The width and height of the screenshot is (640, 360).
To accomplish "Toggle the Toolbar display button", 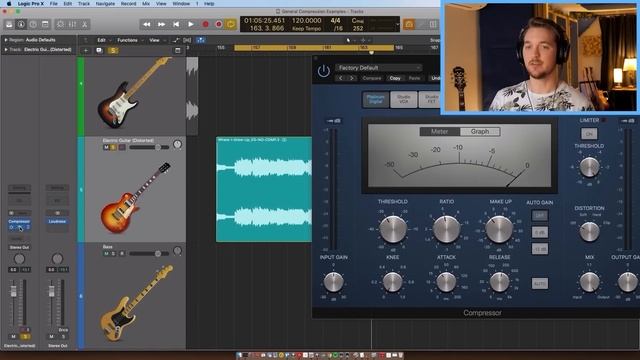I will point(45,24).
